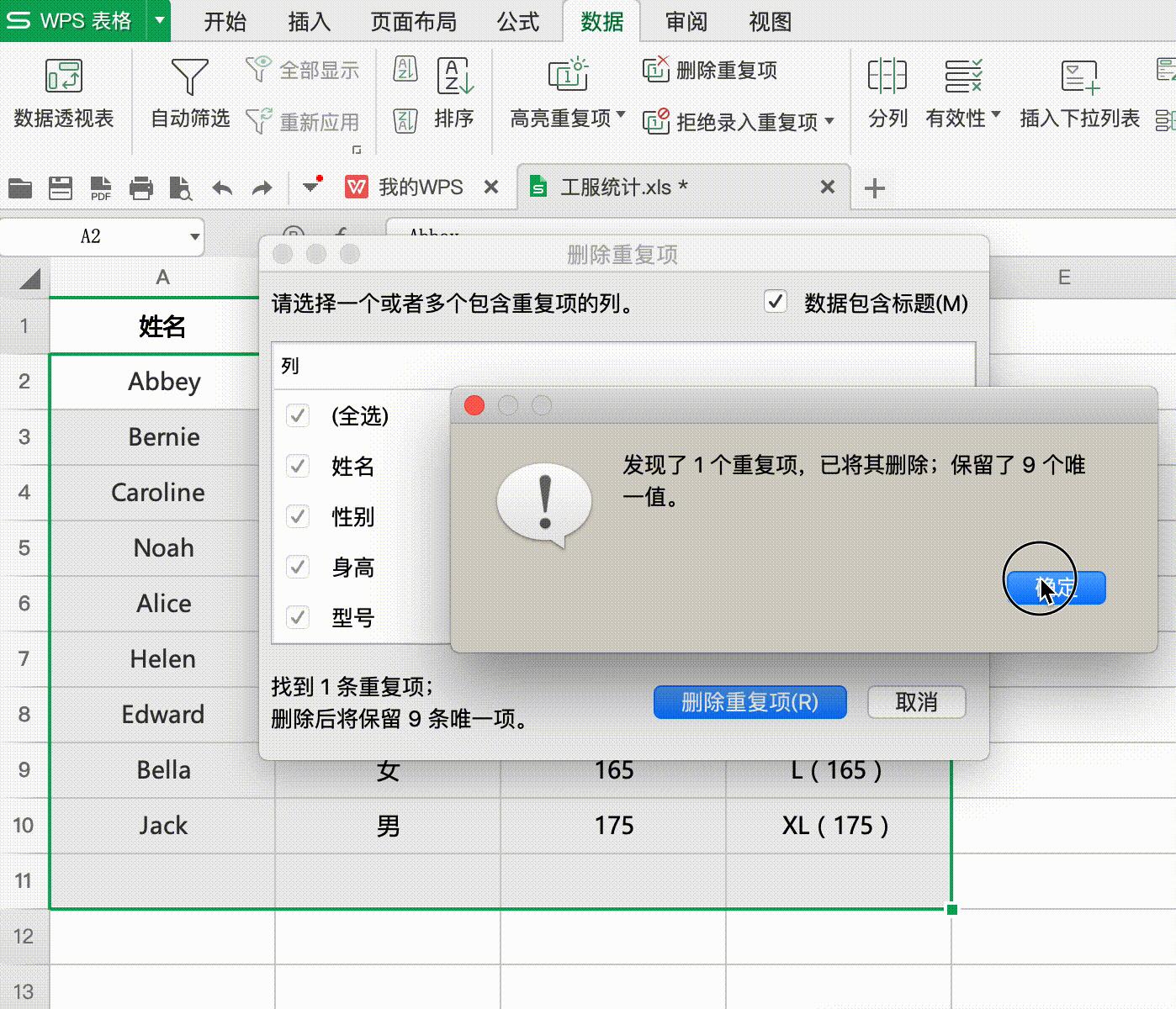Uncheck the 身高 column checkbox
This screenshot has width=1176, height=1009.
coord(297,567)
